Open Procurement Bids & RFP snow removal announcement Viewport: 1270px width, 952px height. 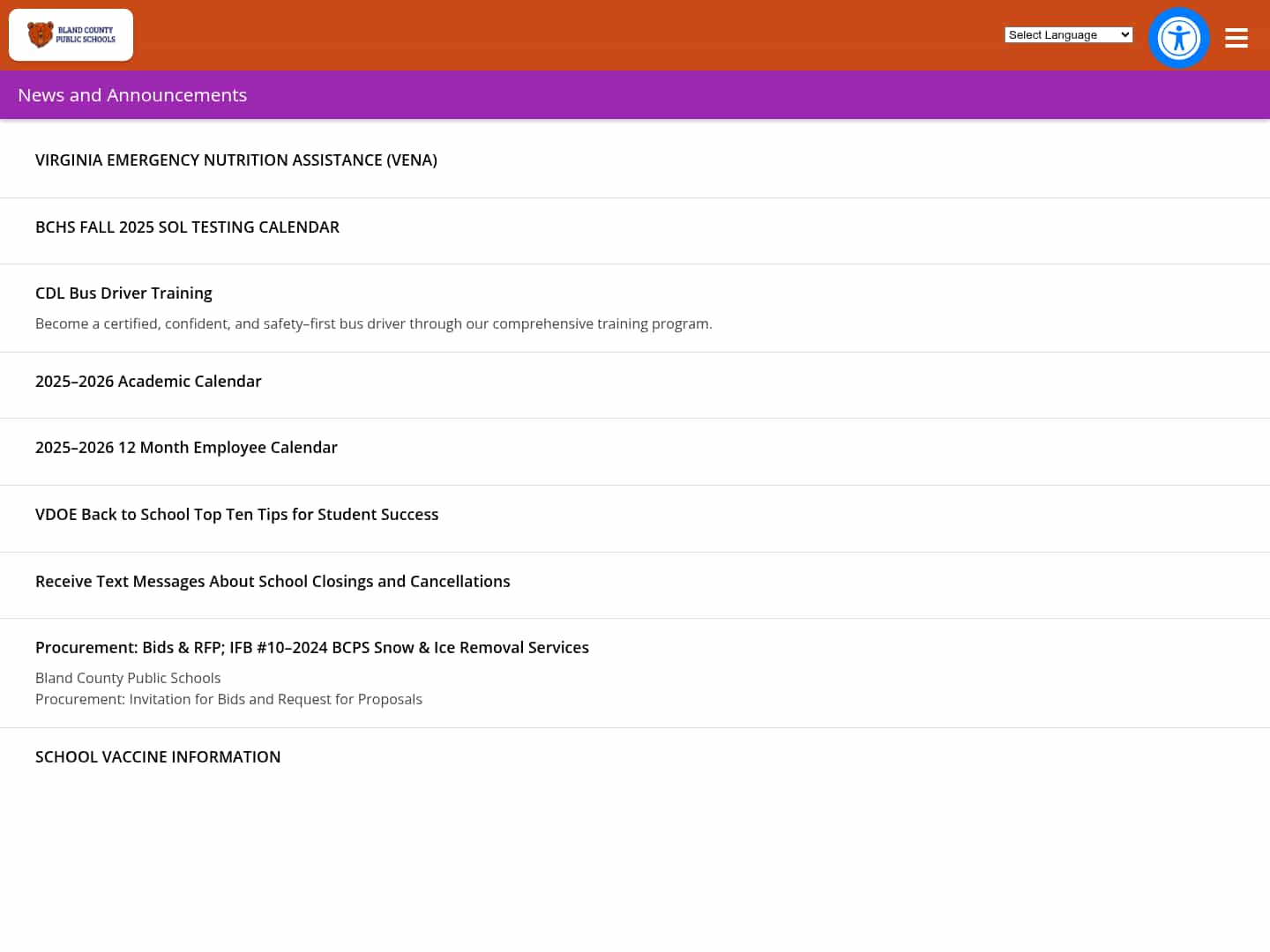pyautogui.click(x=312, y=648)
